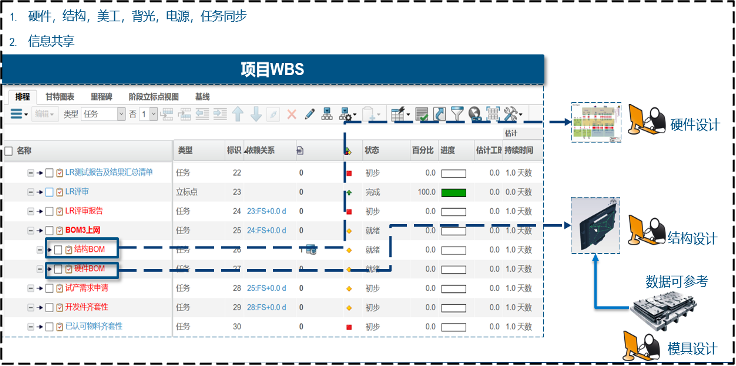The image size is (736, 366).
Task: Switch to the 甘特图表 tab
Action: (60, 97)
